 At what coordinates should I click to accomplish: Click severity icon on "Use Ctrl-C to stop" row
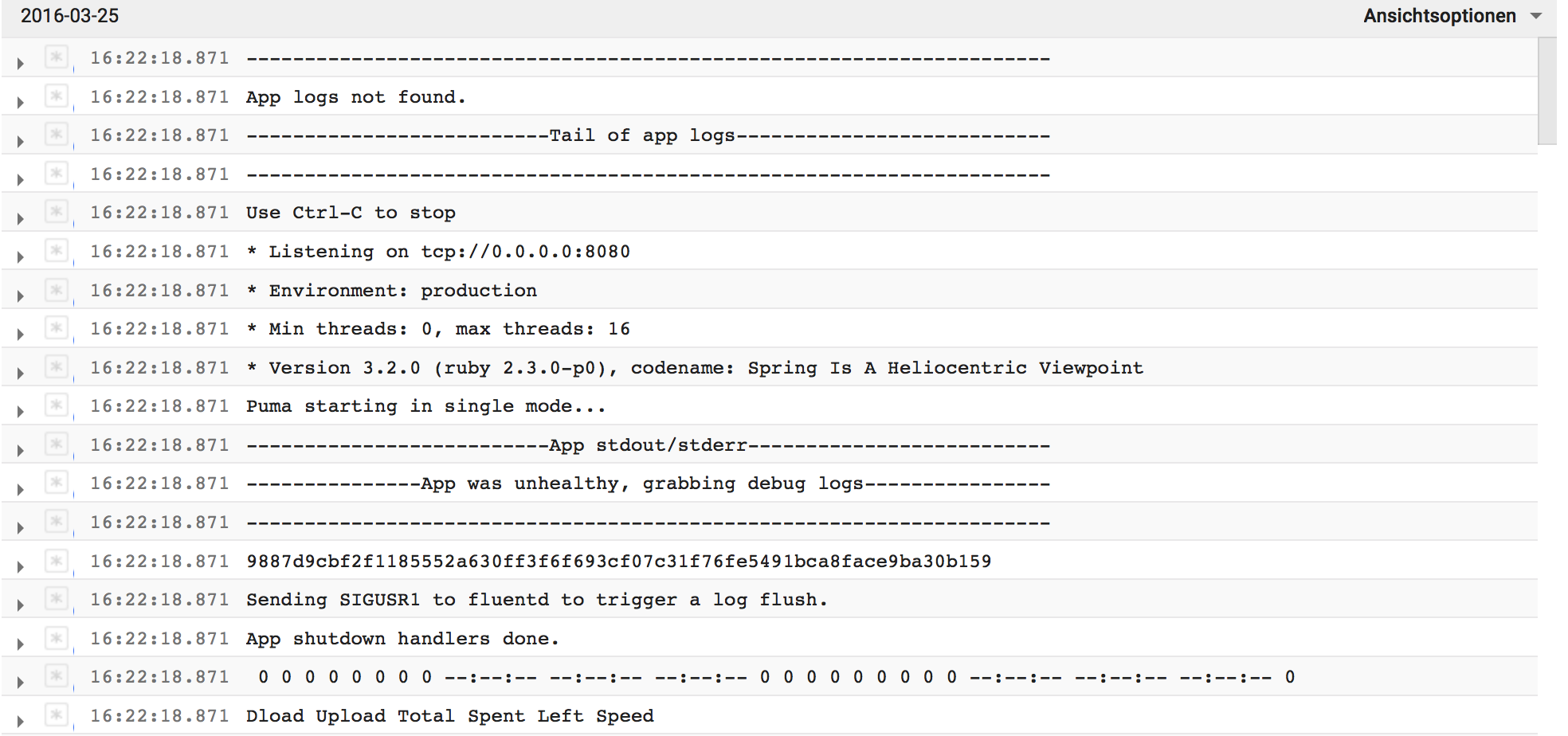click(56, 213)
